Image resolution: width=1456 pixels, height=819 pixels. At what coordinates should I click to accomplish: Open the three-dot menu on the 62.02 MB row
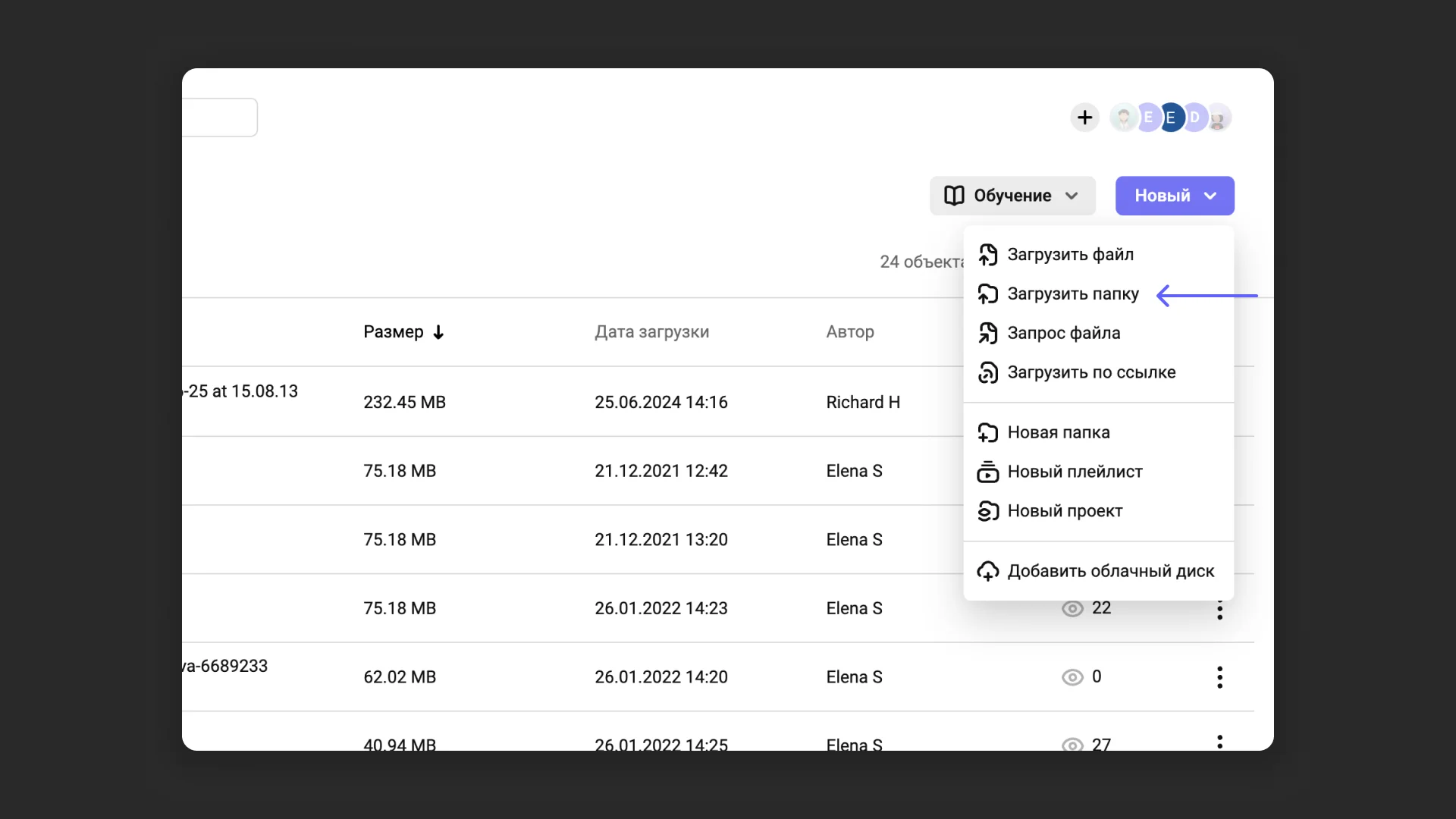(x=1219, y=677)
